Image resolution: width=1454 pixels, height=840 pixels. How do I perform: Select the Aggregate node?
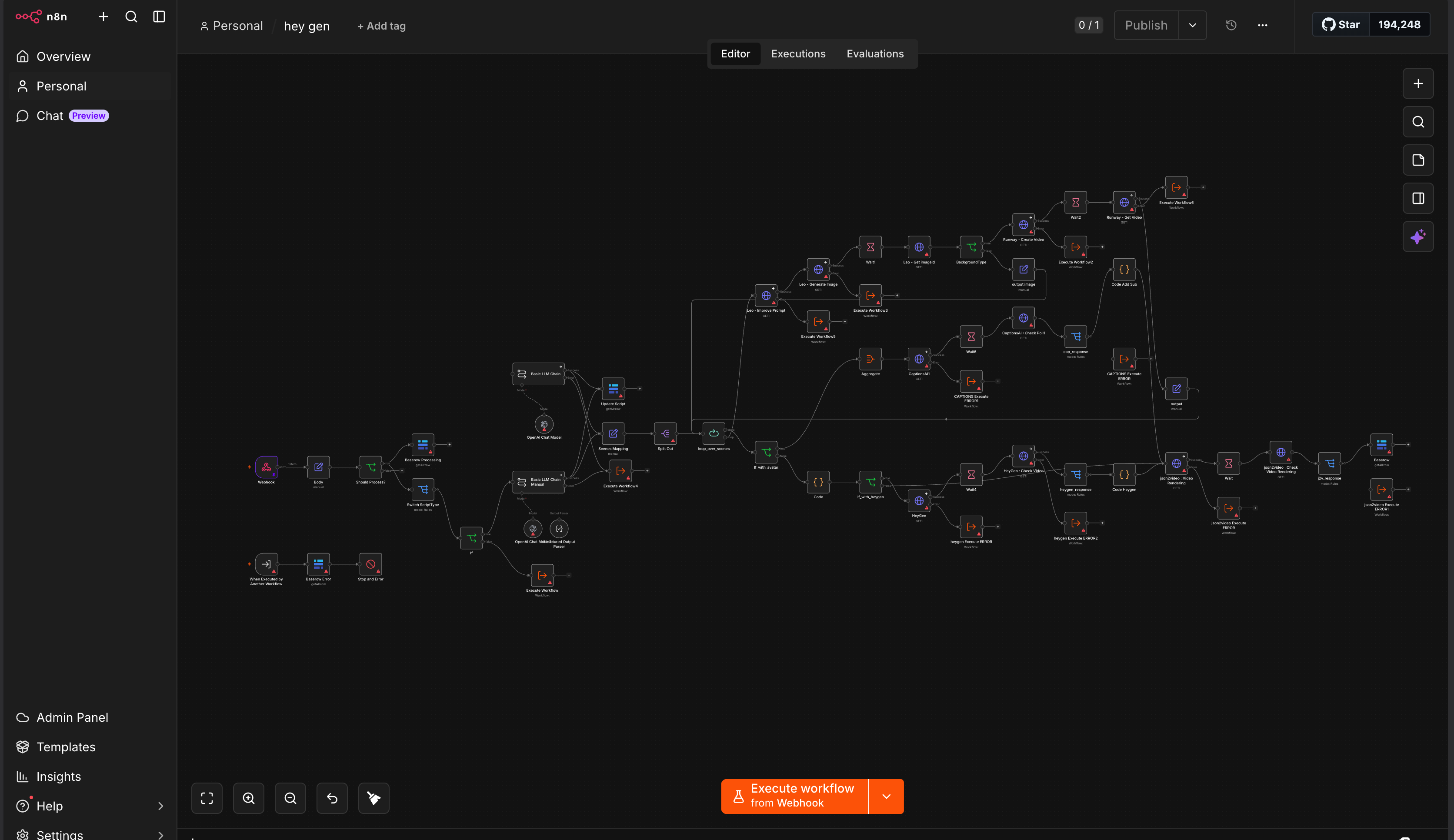click(x=870, y=359)
